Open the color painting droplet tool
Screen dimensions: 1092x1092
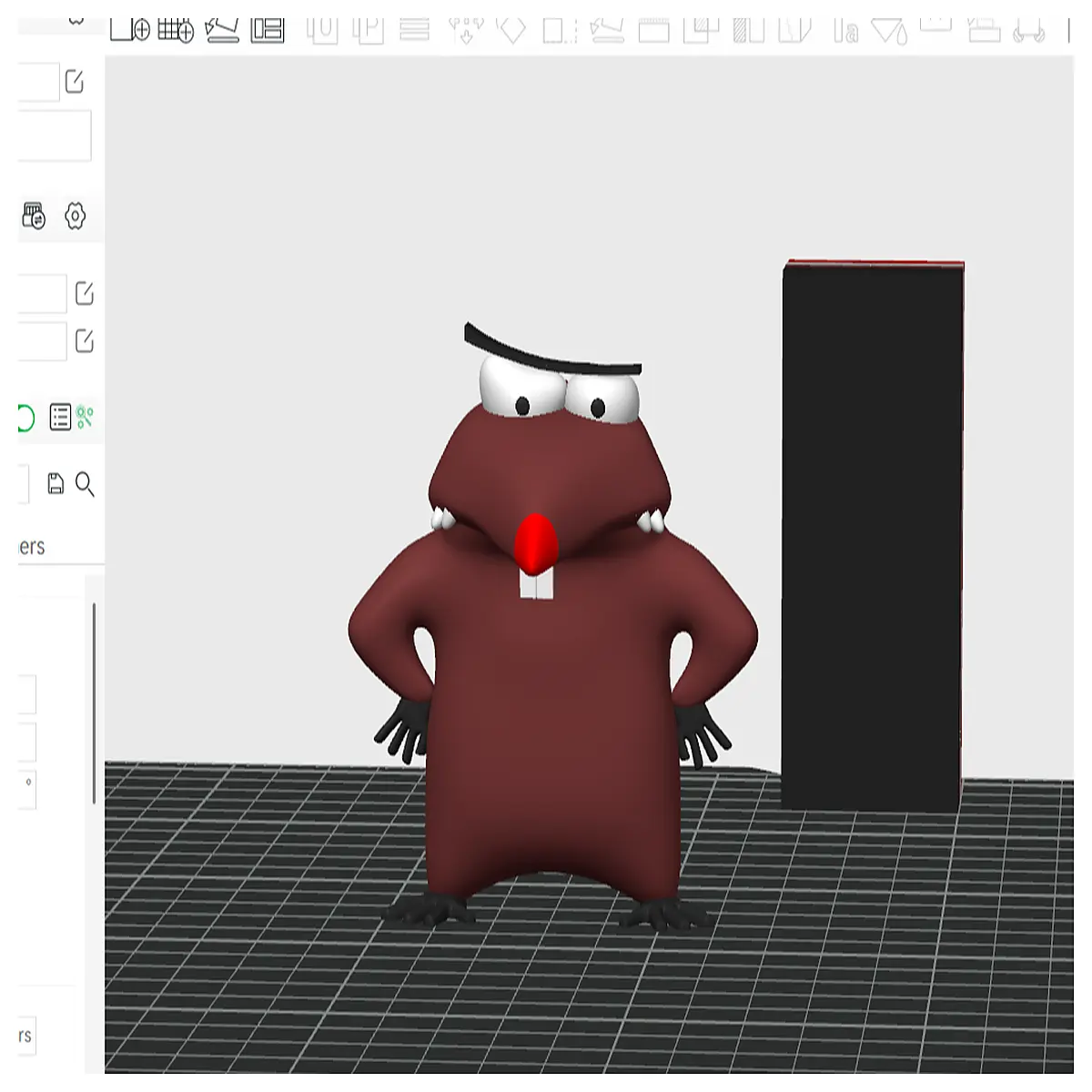pos(889,33)
